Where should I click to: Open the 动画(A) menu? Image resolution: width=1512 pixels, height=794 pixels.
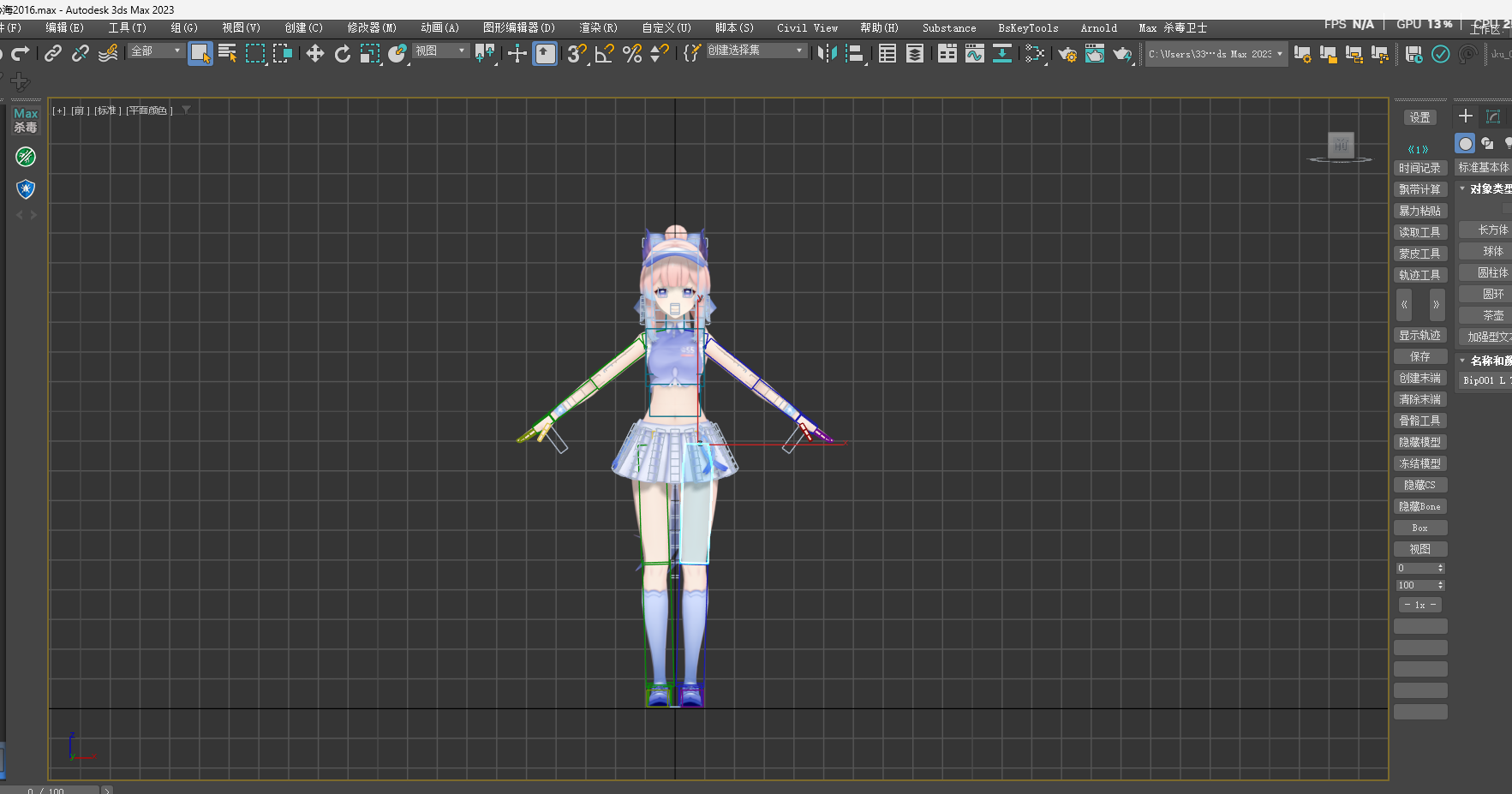[x=439, y=28]
